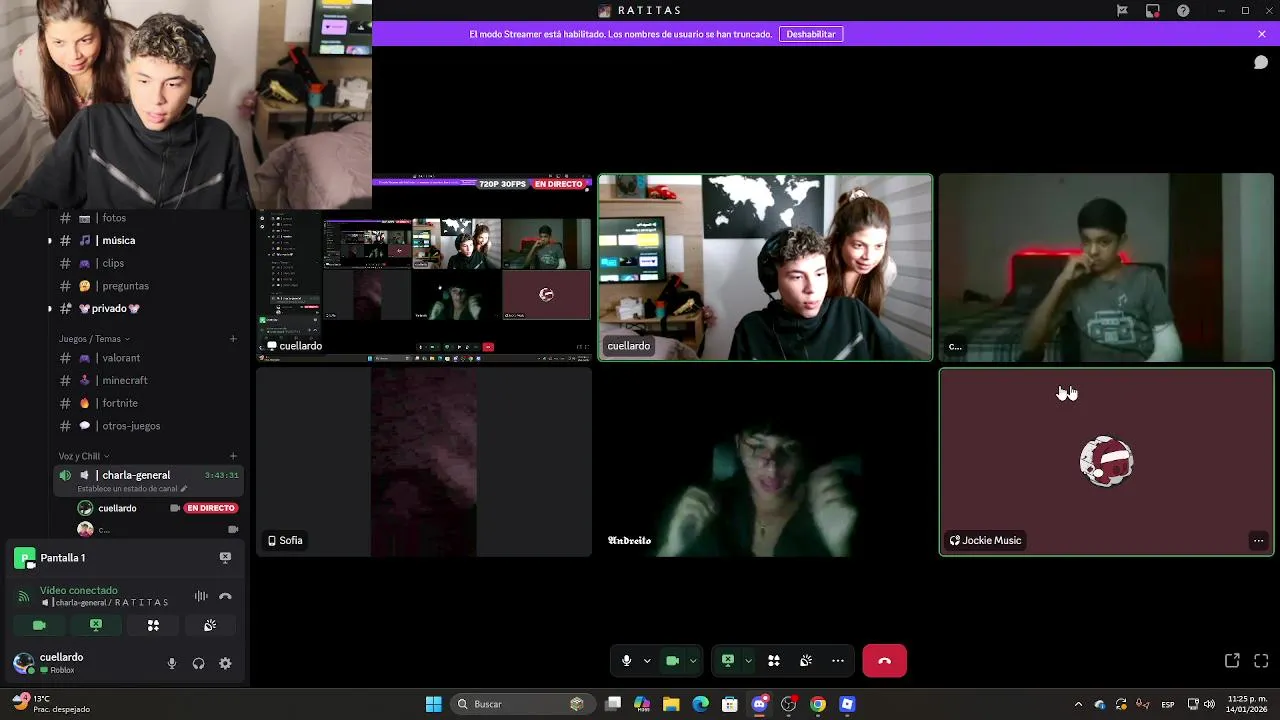
Task: Open the preguntas channel
Action: [x=150, y=286]
